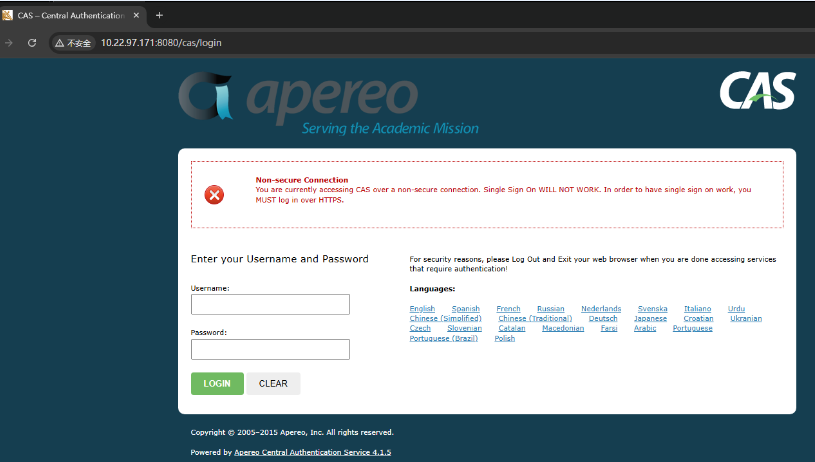Switch language to Japanese
815x462 pixels.
[x=650, y=319]
